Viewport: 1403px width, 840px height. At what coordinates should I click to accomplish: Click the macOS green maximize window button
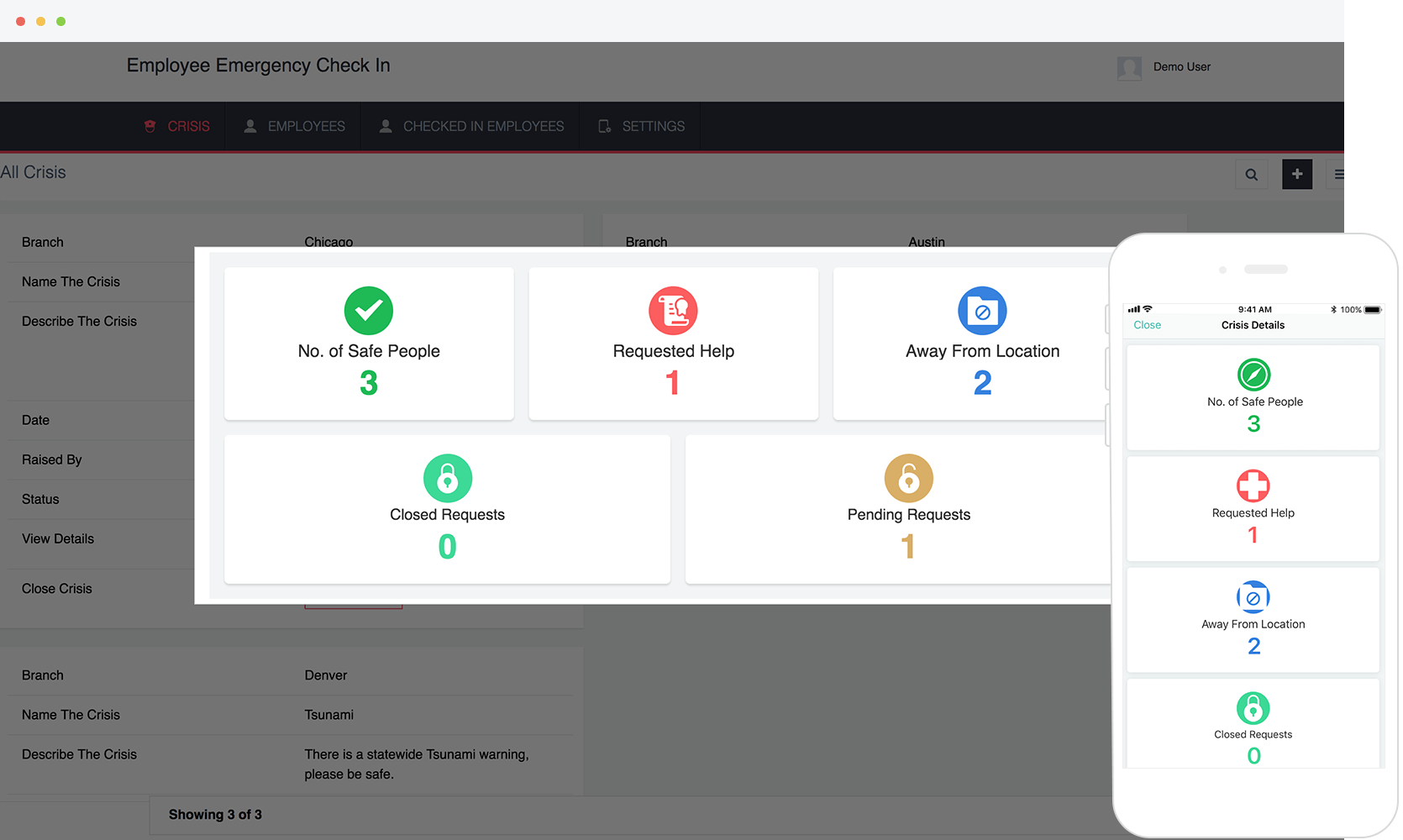pos(60,21)
